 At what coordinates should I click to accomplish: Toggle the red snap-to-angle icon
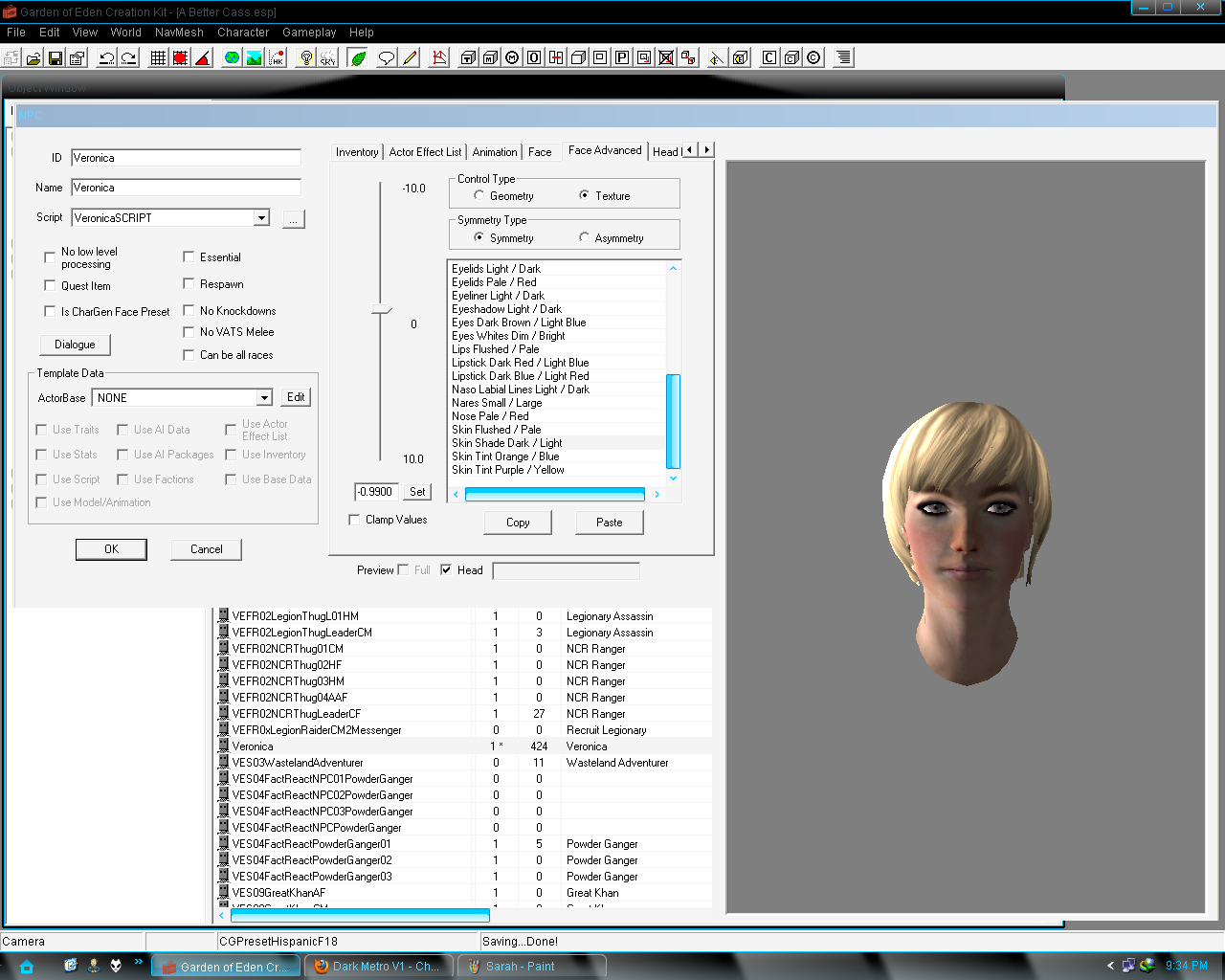tap(181, 58)
